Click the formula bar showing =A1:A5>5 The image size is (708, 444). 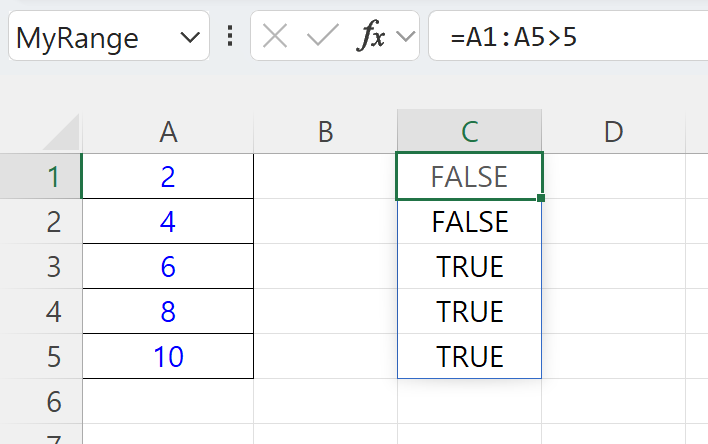[568, 36]
